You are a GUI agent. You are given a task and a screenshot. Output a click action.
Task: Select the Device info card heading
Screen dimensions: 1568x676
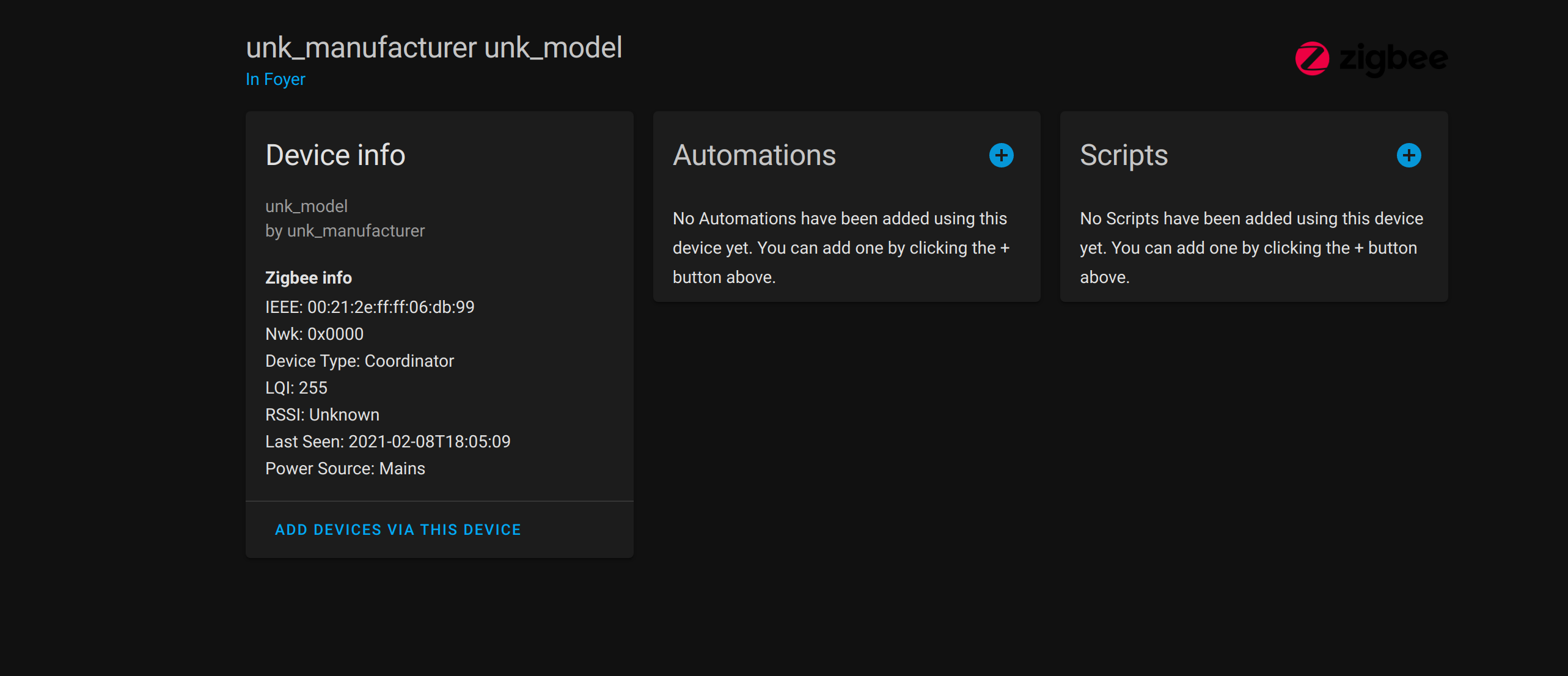(335, 155)
